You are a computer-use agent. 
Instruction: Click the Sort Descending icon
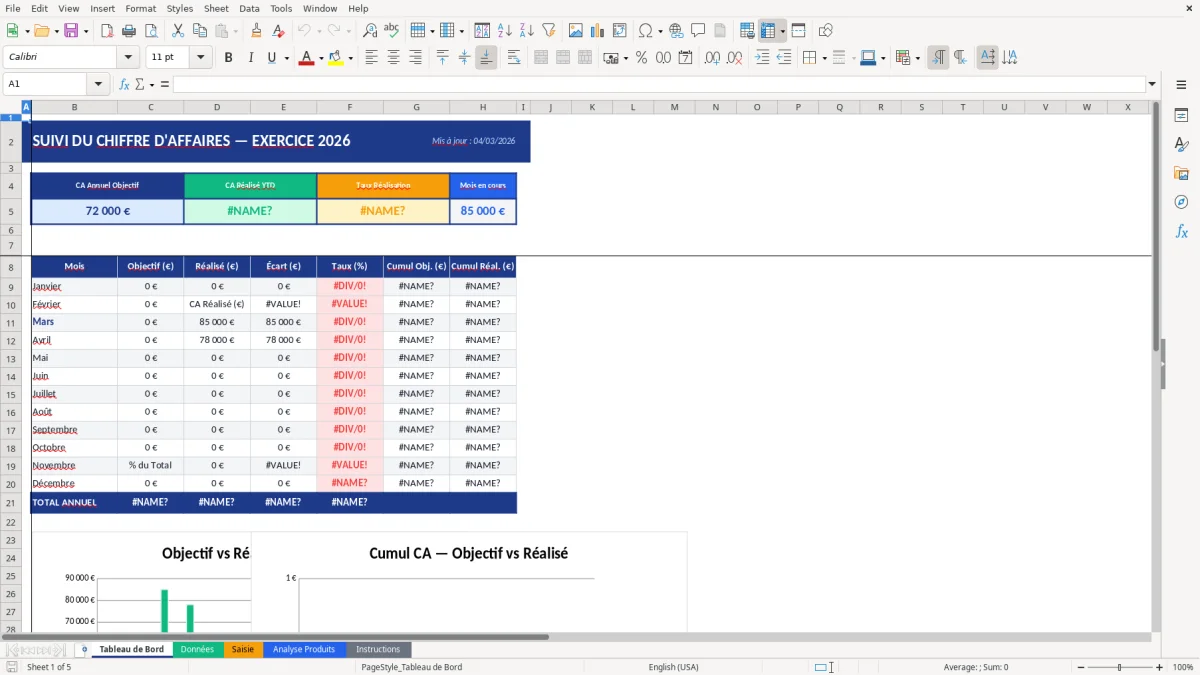coord(526,31)
